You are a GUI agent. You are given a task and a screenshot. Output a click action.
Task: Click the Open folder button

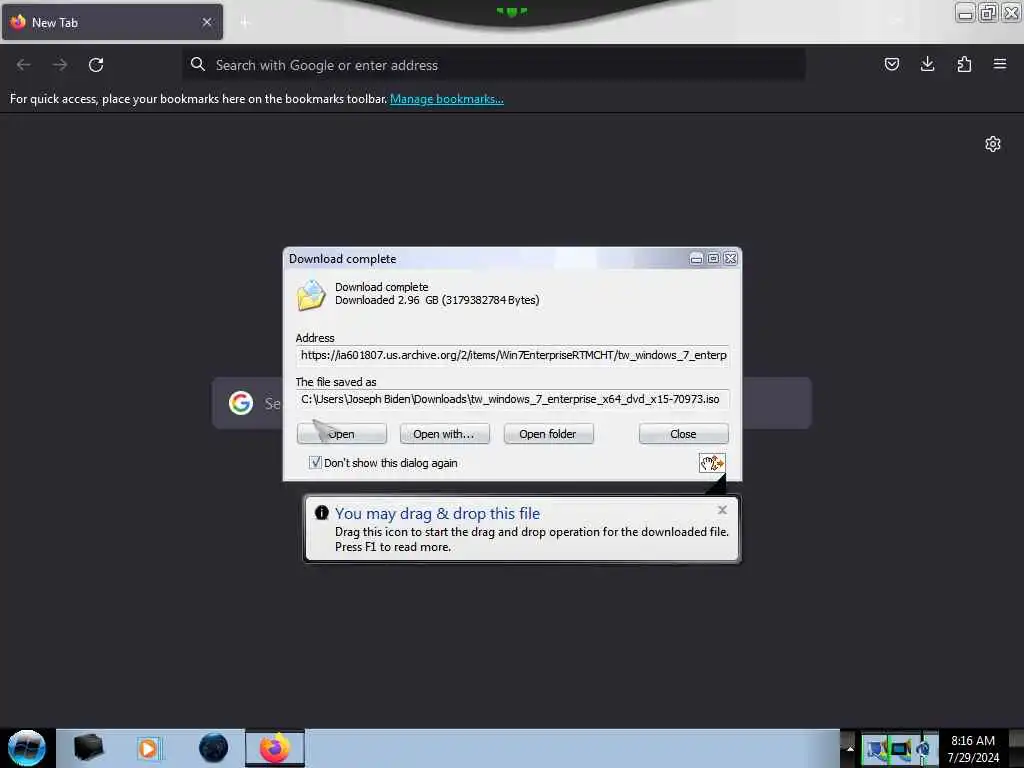point(548,434)
